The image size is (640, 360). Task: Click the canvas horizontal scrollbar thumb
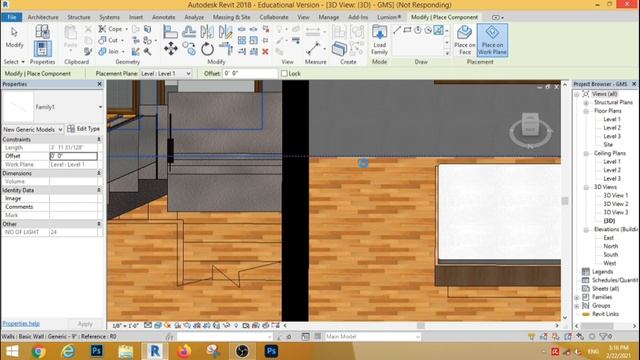click(x=421, y=326)
